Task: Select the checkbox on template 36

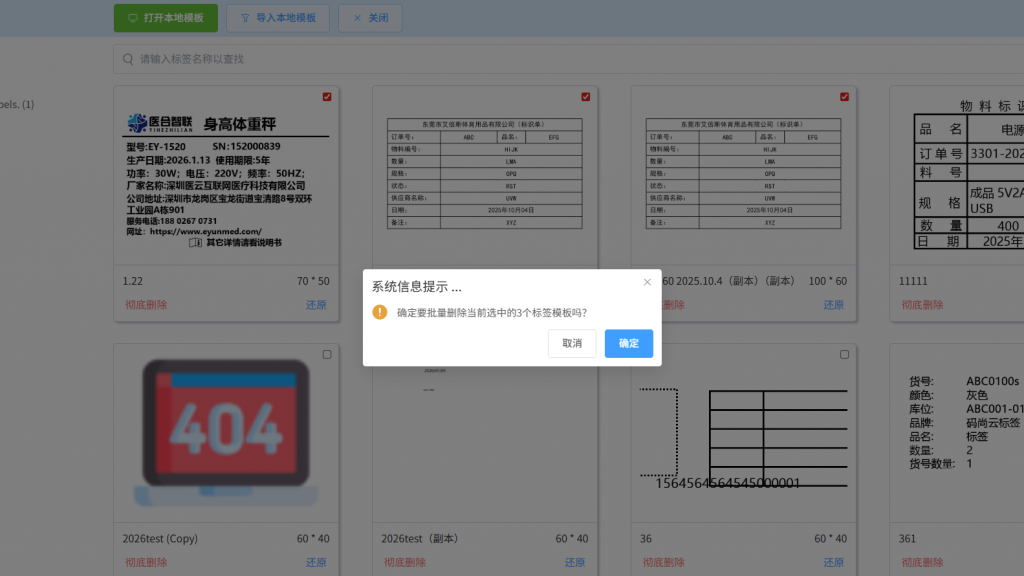Action: pyautogui.click(x=844, y=355)
